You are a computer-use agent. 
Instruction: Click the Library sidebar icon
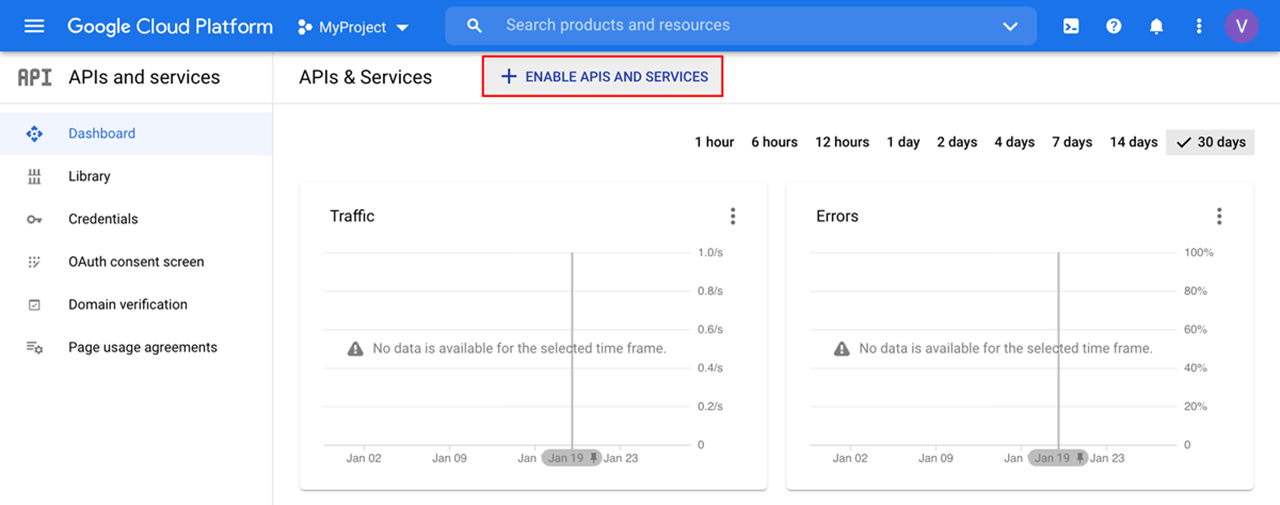(x=34, y=176)
